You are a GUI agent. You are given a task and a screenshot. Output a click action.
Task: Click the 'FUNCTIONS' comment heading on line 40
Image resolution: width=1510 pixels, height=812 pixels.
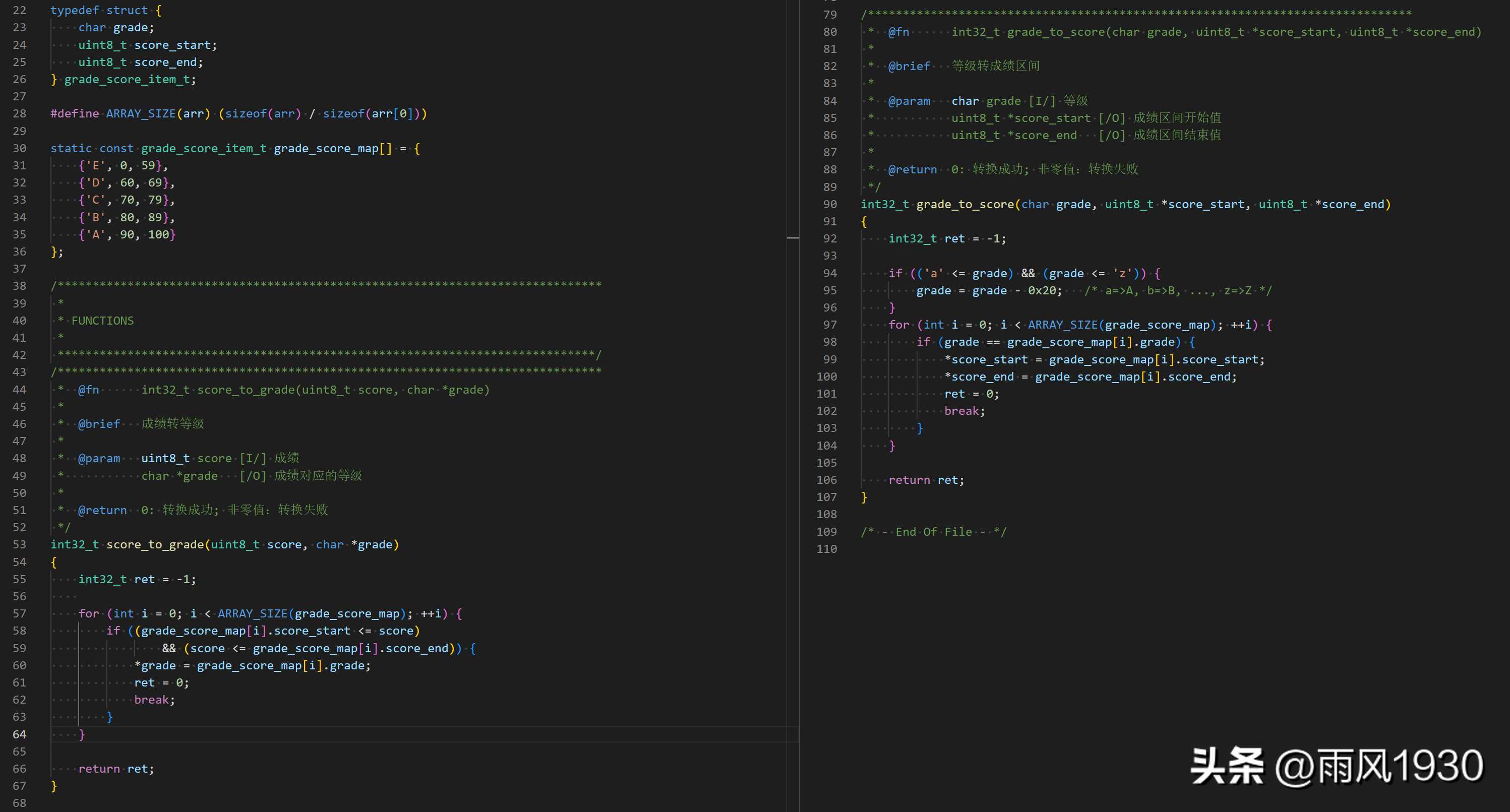pyautogui.click(x=102, y=321)
